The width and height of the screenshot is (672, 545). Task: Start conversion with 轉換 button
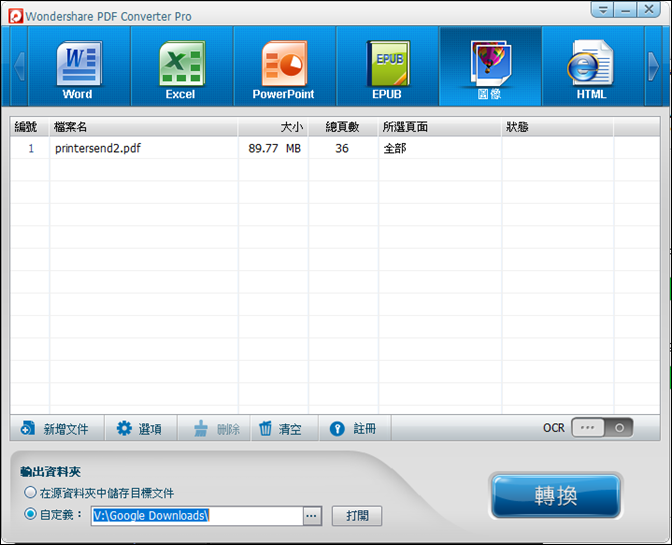pos(555,496)
